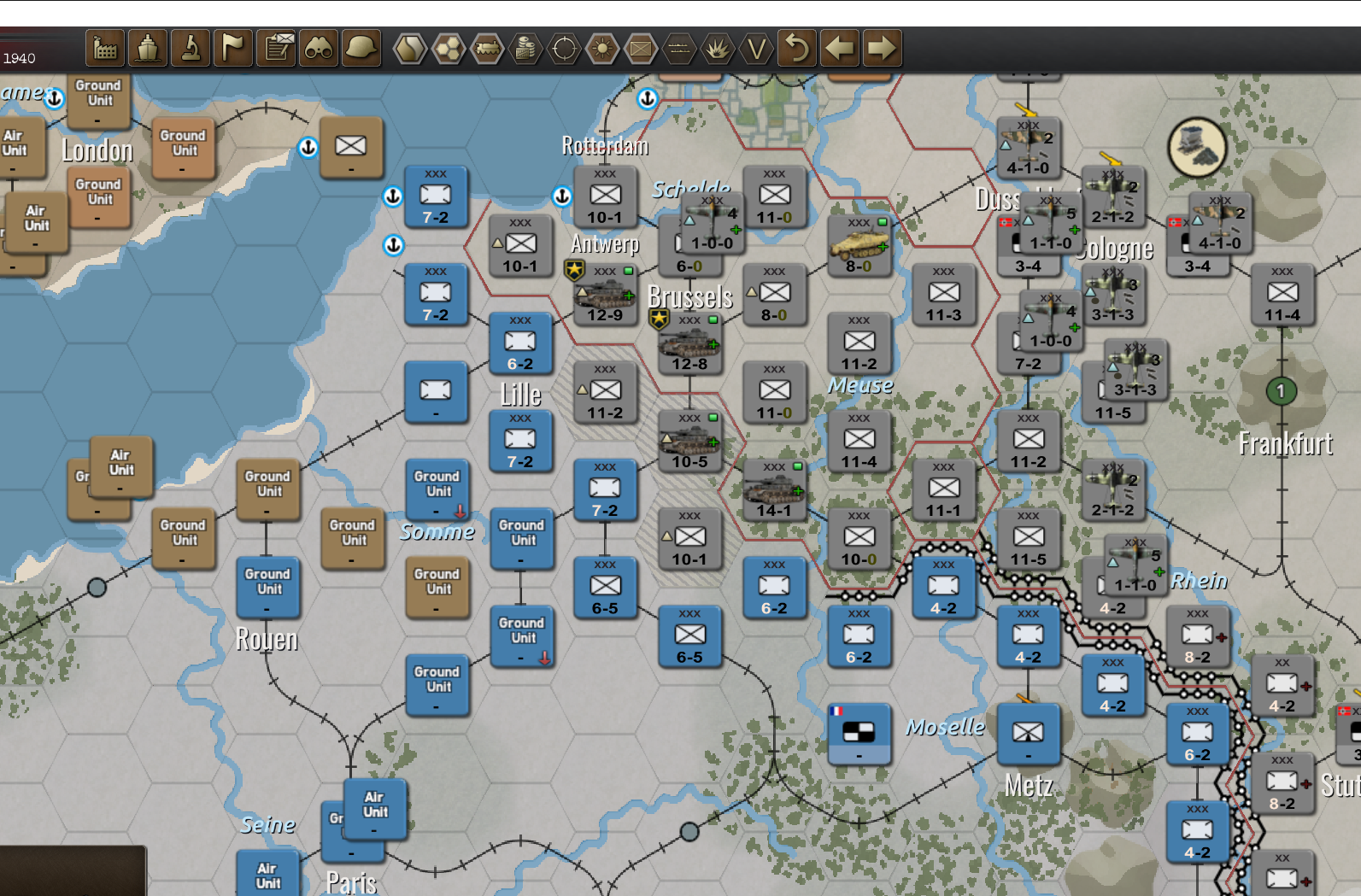Open the diplomacy flag screen
The width and height of the screenshot is (1361, 896).
(x=233, y=48)
